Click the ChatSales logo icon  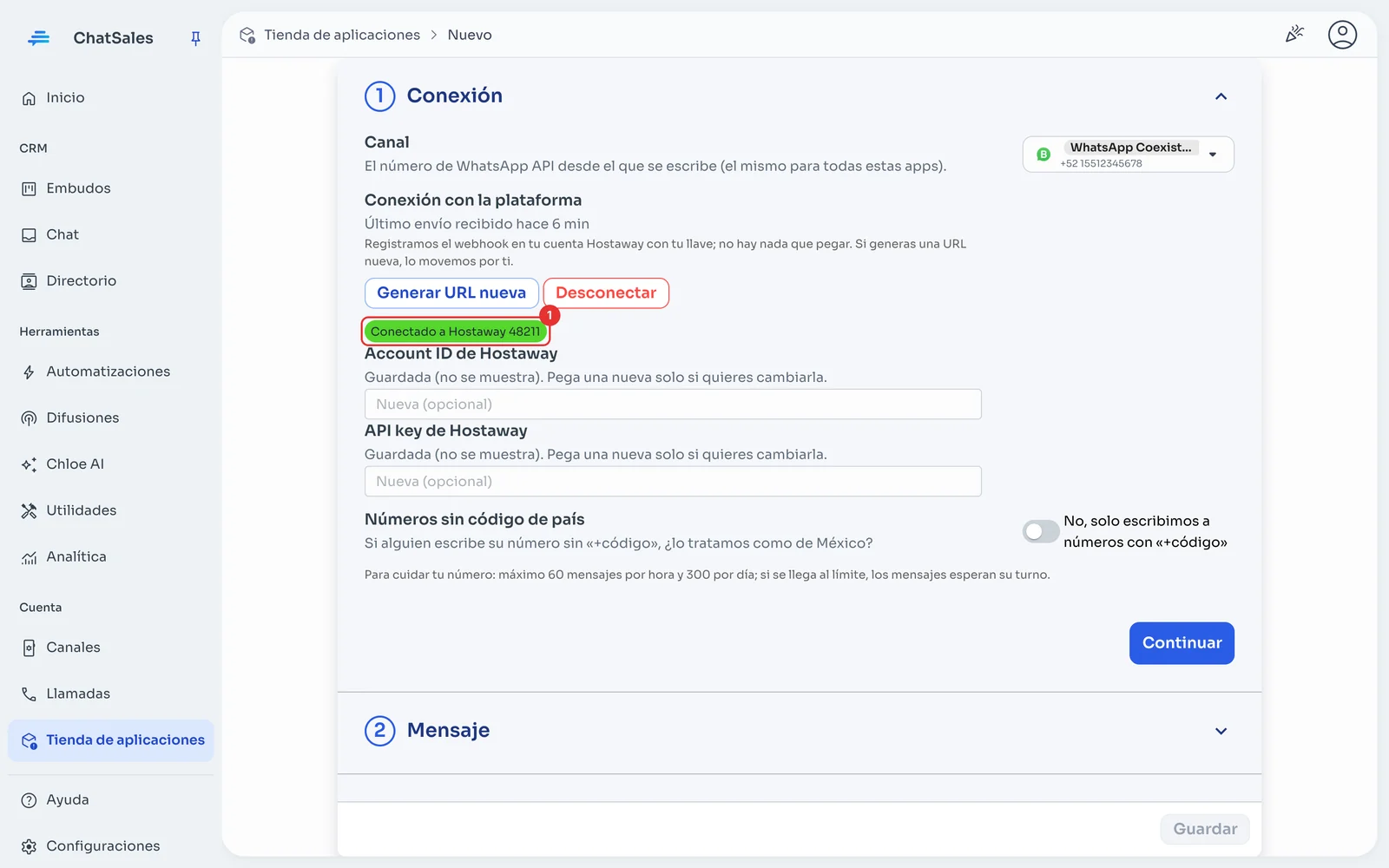coord(39,38)
